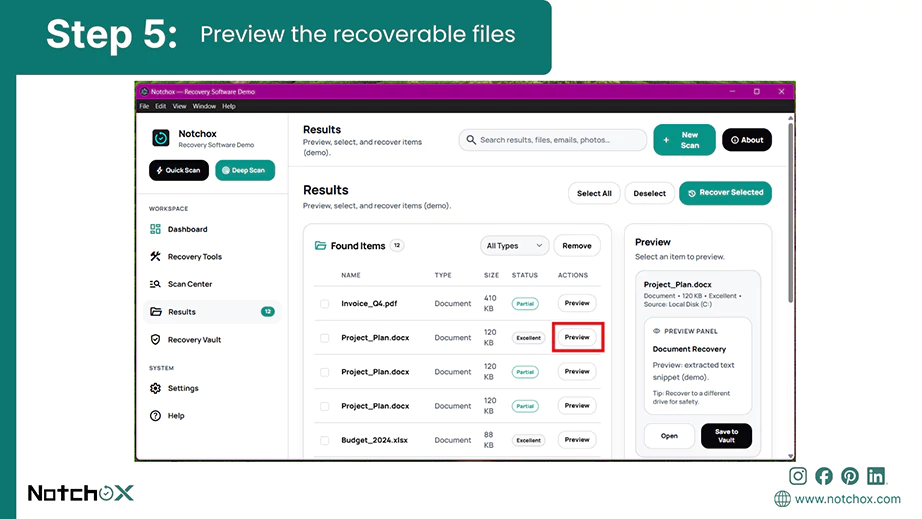Image resolution: width=922 pixels, height=519 pixels.
Task: Preview the Budget_2024.xlsx file
Action: pos(577,440)
